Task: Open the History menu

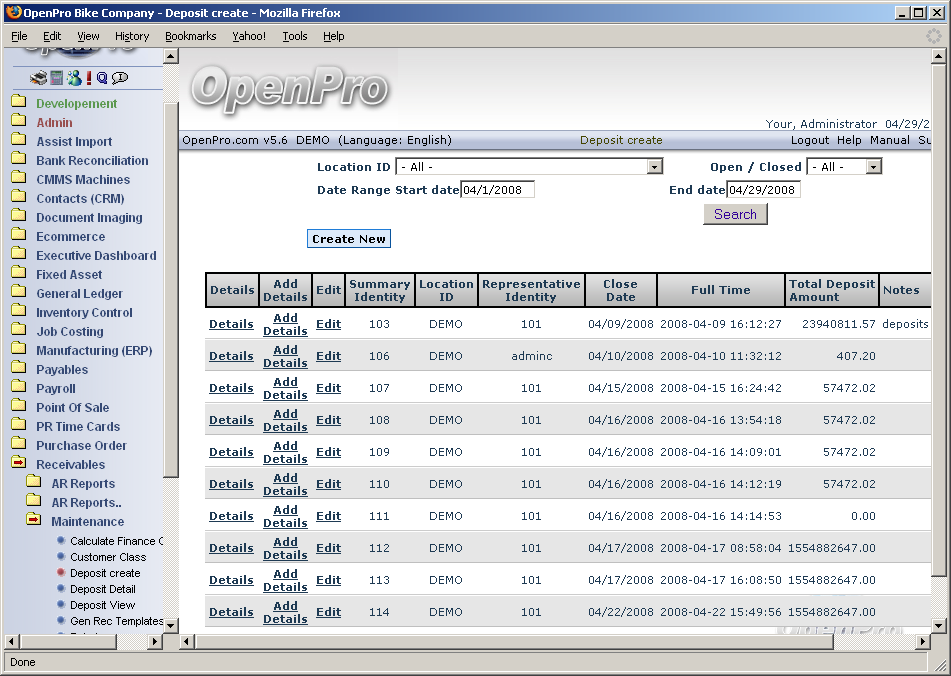Action: [132, 36]
